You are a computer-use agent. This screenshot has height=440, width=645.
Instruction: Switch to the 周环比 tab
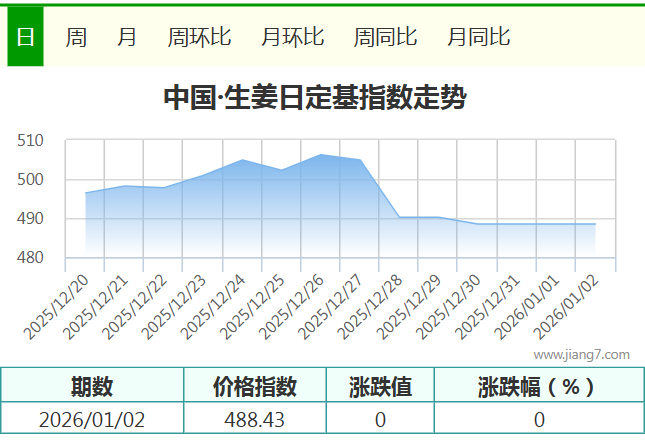199,38
